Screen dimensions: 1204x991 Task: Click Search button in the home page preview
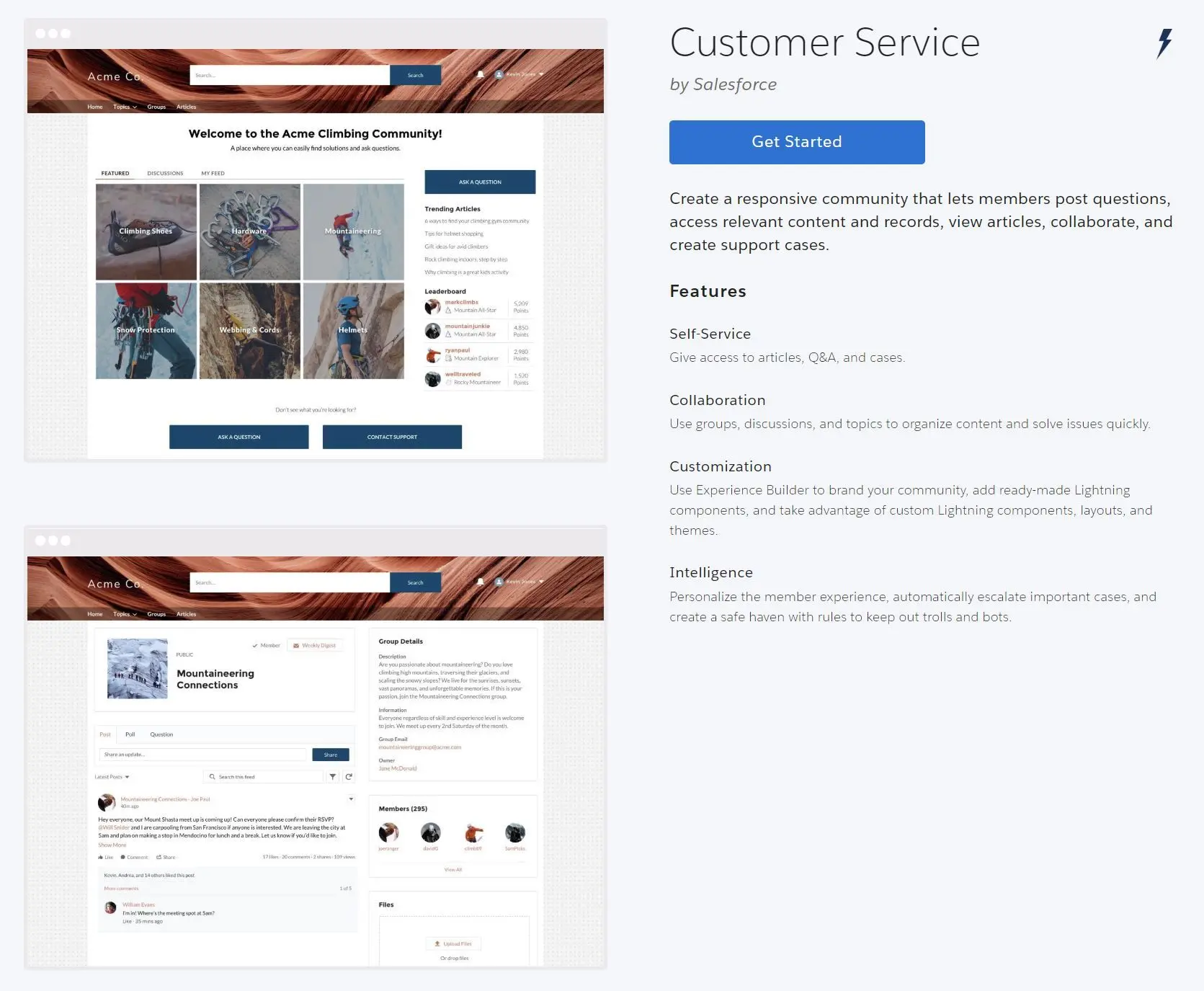(x=415, y=75)
